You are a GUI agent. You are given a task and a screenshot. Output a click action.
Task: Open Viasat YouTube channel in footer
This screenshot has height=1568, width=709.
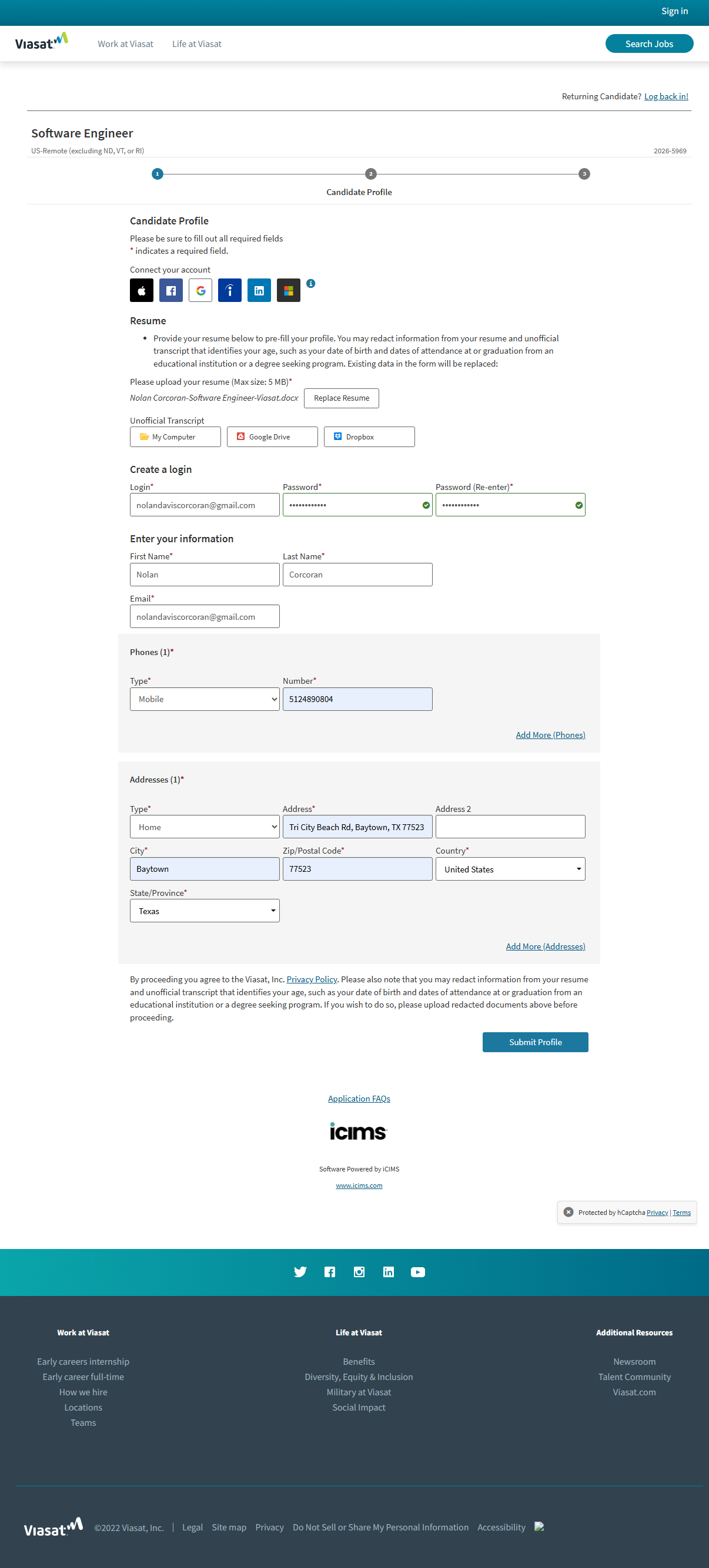click(418, 1271)
